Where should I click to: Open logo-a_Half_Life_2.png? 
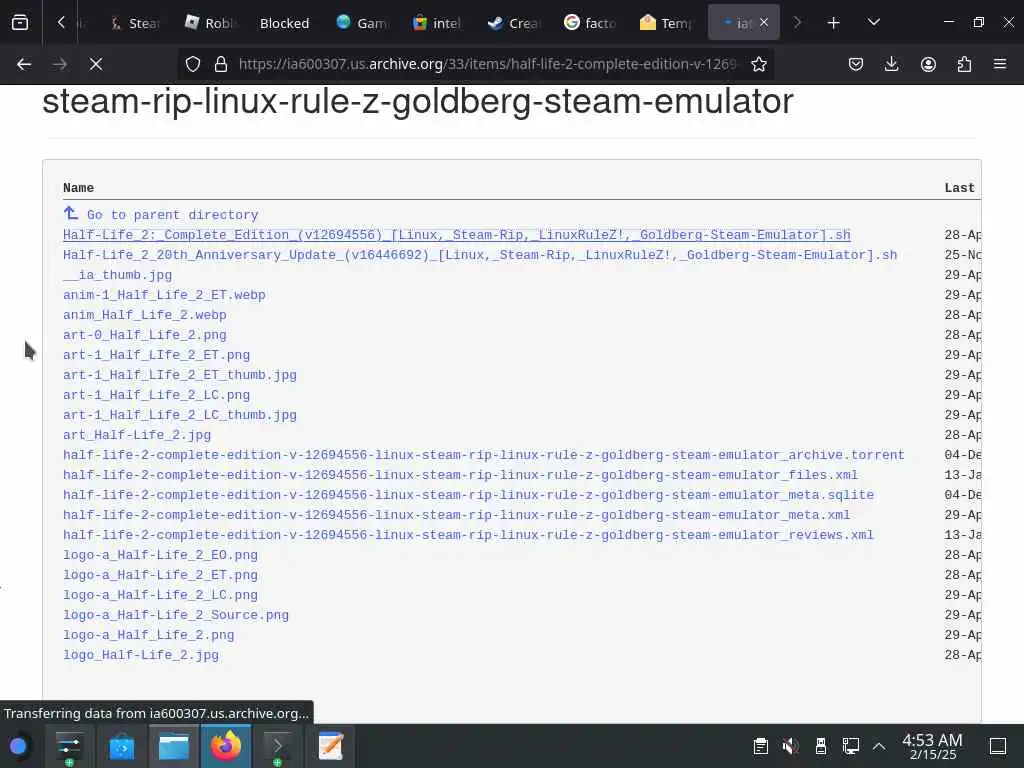148,635
